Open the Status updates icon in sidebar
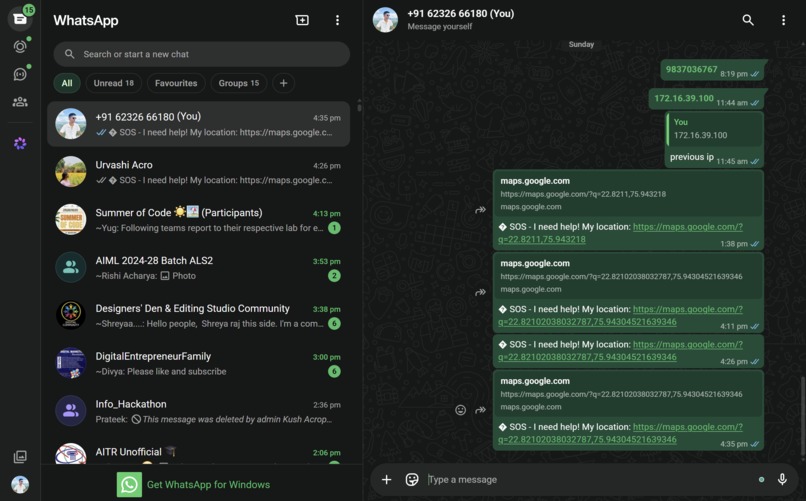 point(20,47)
